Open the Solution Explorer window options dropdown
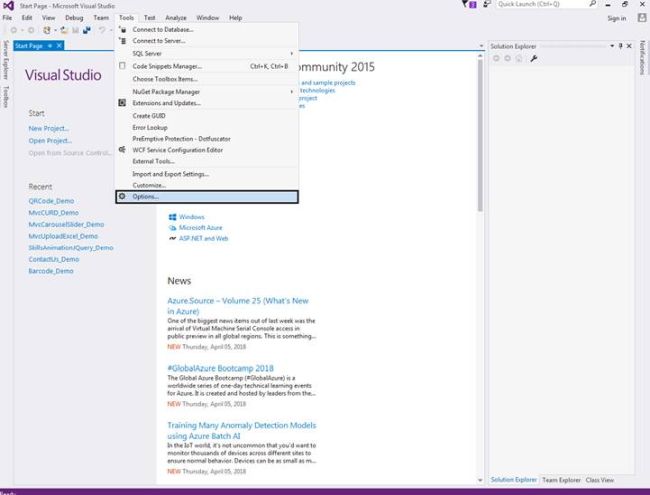Screen dimensions: 650x495 click(x=612, y=46)
